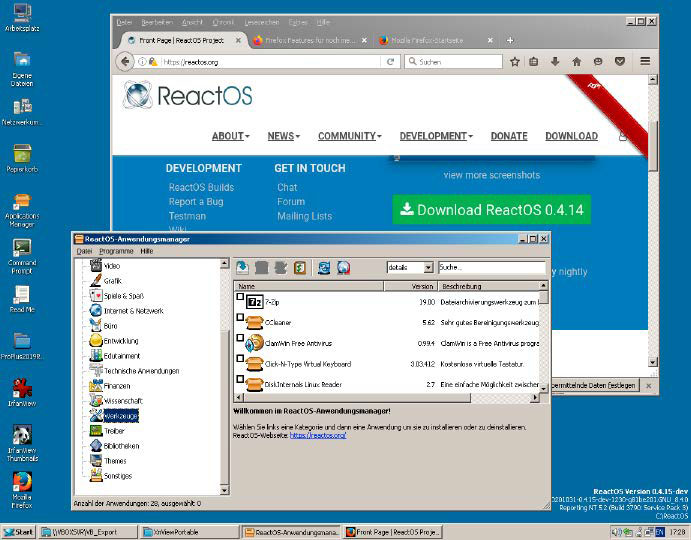This screenshot has width=691, height=540.
Task: Open Hilfe menu in Anwendungsmanager
Action: pyautogui.click(x=147, y=251)
